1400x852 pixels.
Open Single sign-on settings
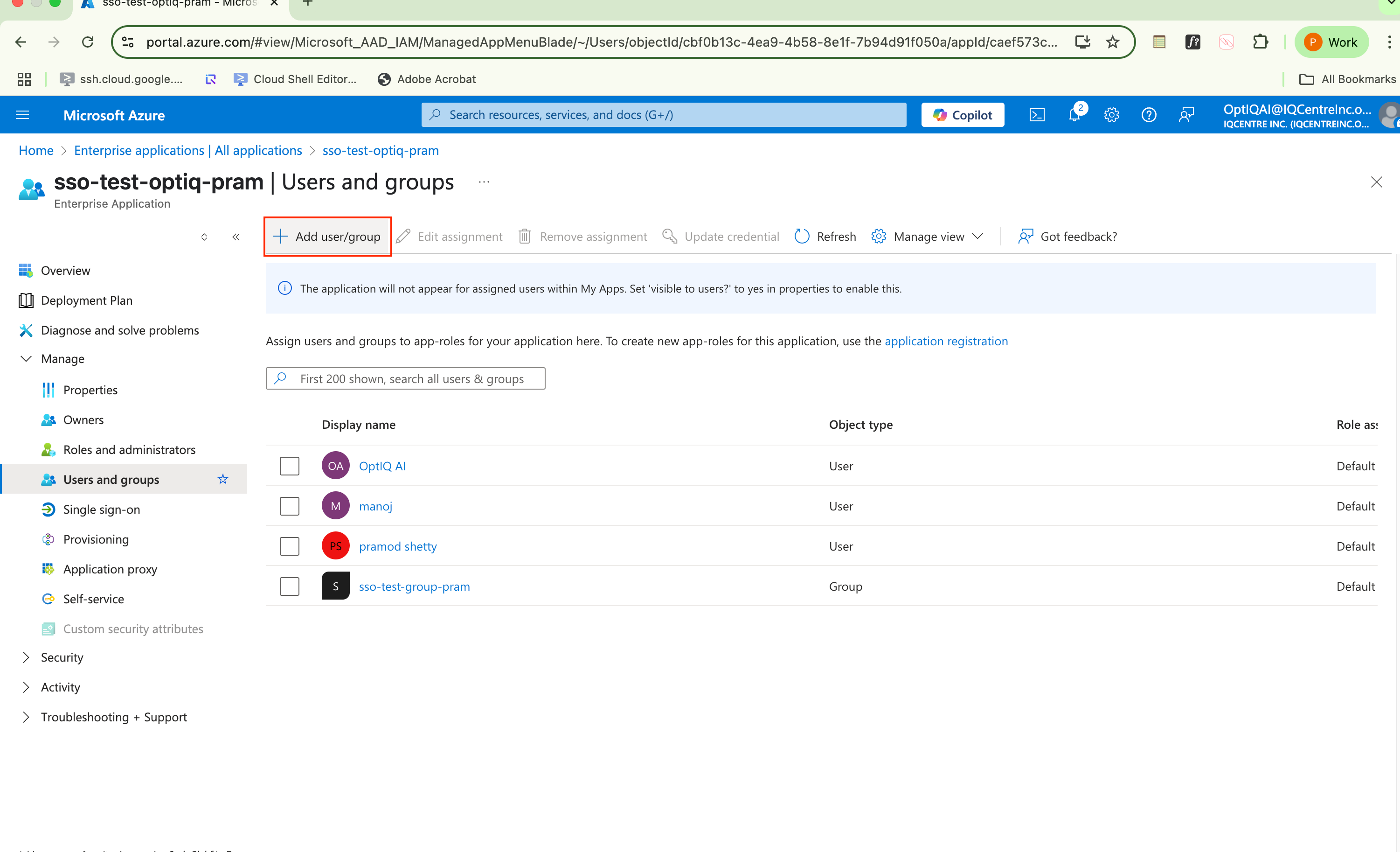tap(101, 509)
